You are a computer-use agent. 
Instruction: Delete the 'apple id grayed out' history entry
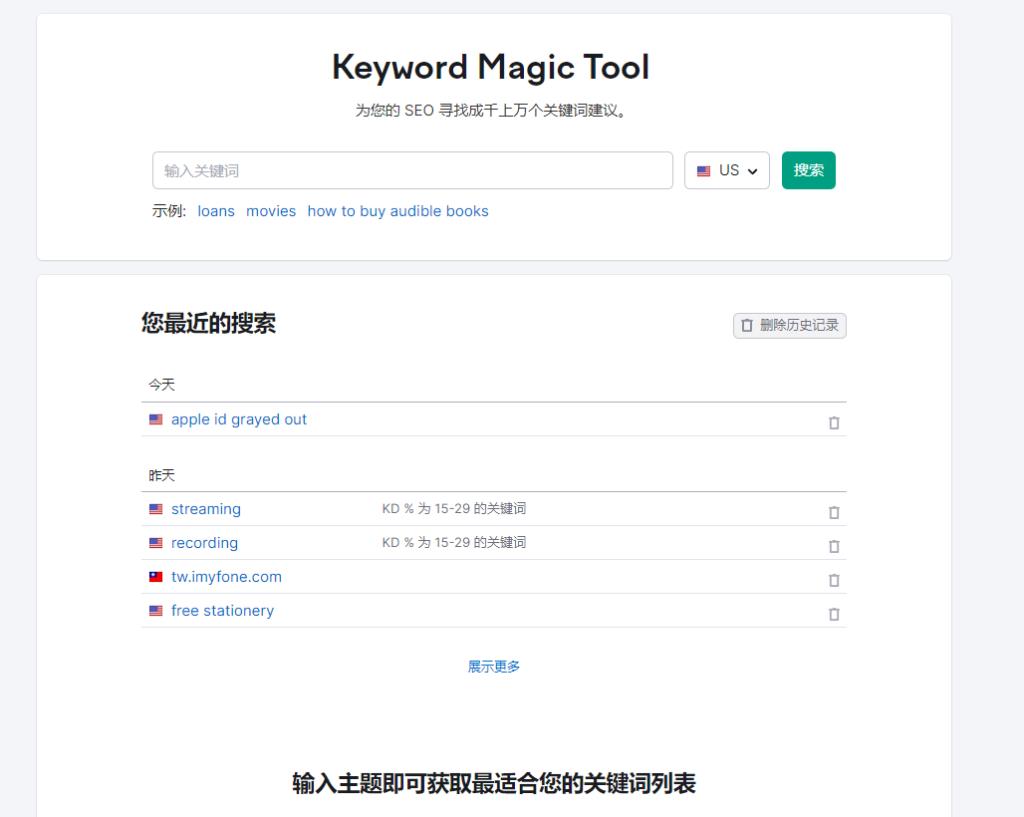pyautogui.click(x=833, y=423)
